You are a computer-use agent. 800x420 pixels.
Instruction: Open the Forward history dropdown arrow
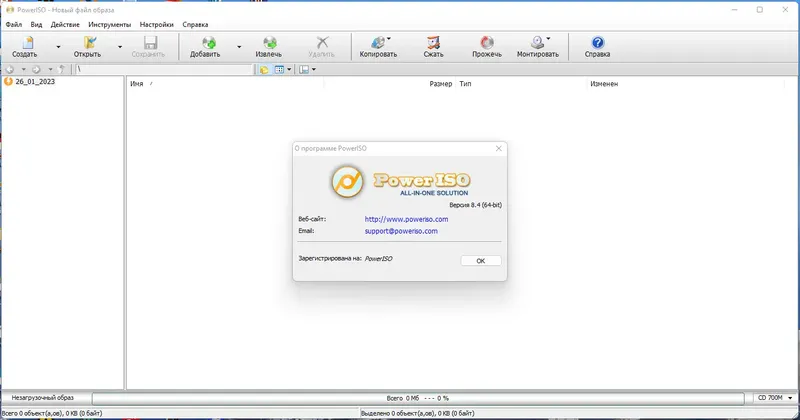(50, 69)
